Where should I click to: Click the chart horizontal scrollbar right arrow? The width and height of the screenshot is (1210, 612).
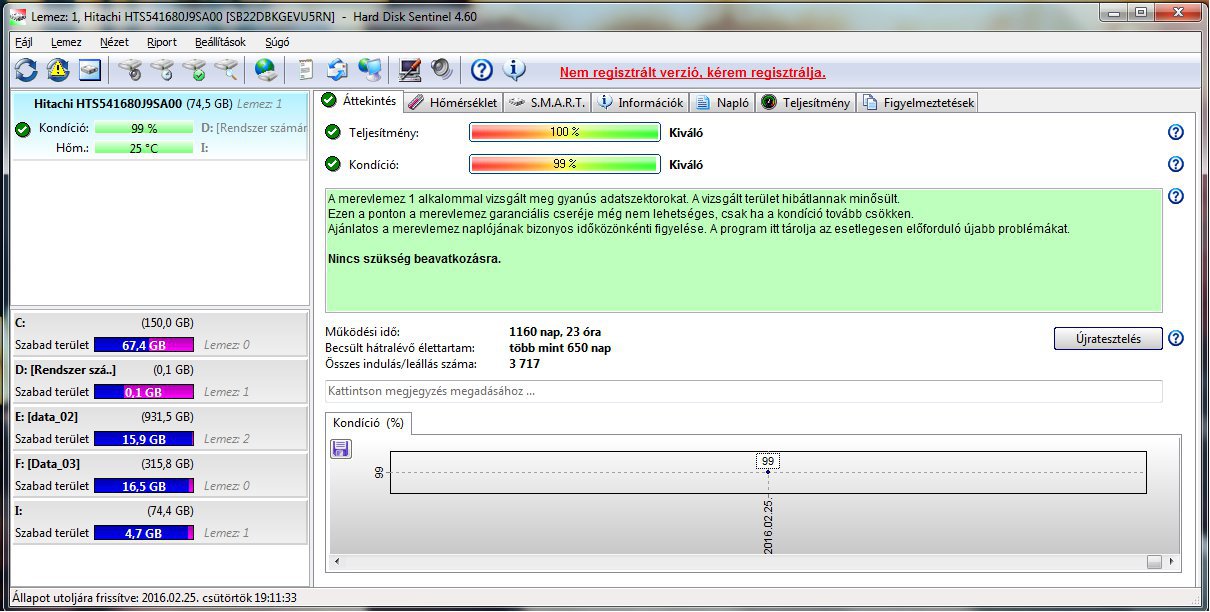click(1172, 562)
